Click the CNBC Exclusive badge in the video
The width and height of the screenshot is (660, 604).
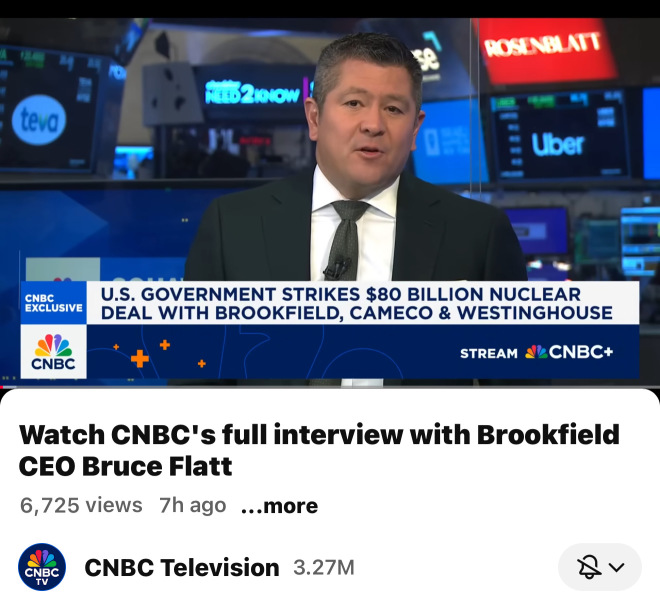pyautogui.click(x=53, y=303)
